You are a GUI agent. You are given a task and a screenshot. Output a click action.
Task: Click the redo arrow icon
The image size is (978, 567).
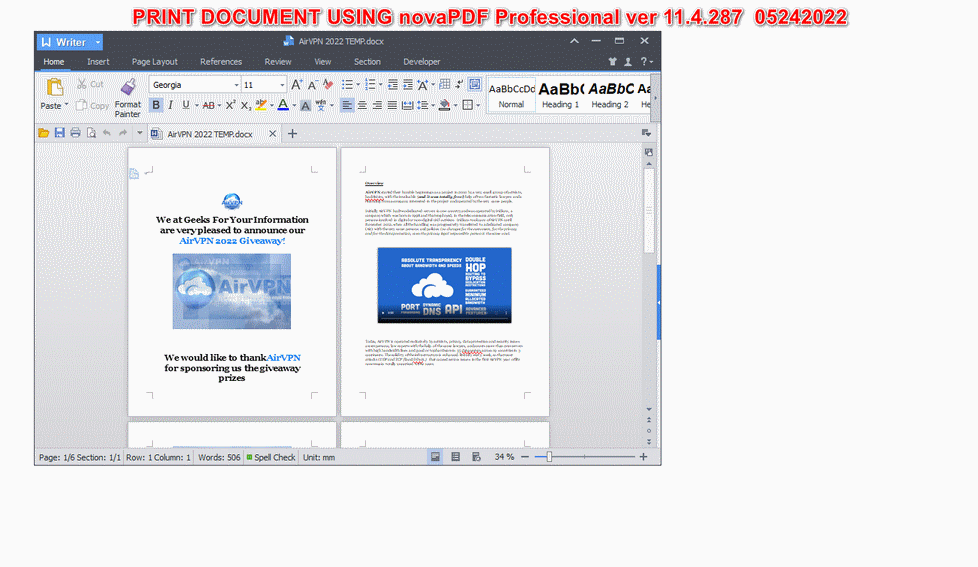coord(123,133)
